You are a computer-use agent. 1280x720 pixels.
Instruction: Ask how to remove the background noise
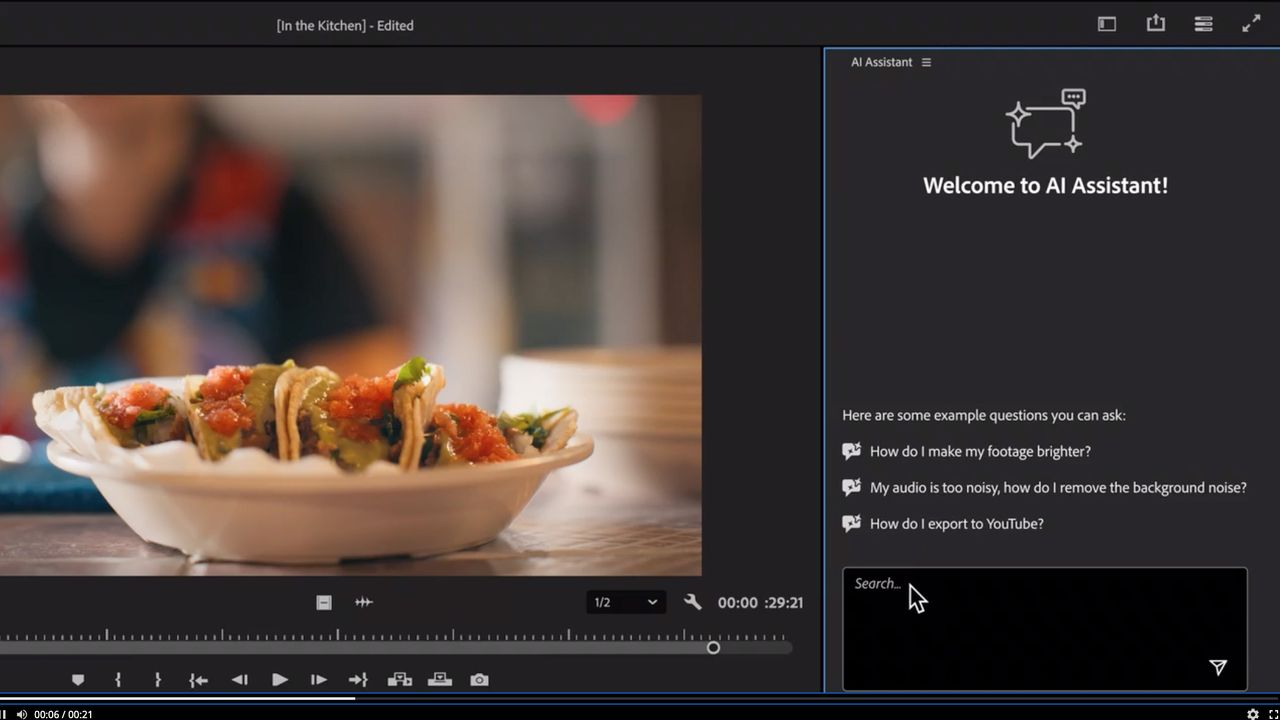tap(1058, 488)
